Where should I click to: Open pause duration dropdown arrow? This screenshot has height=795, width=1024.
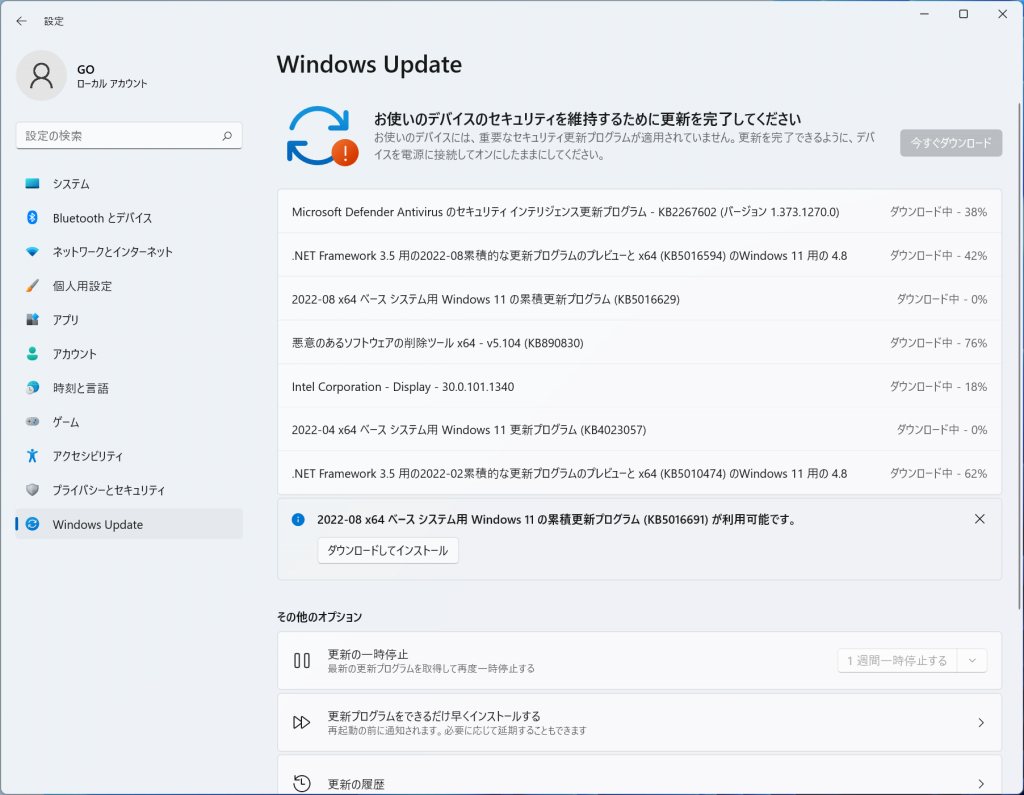click(972, 660)
